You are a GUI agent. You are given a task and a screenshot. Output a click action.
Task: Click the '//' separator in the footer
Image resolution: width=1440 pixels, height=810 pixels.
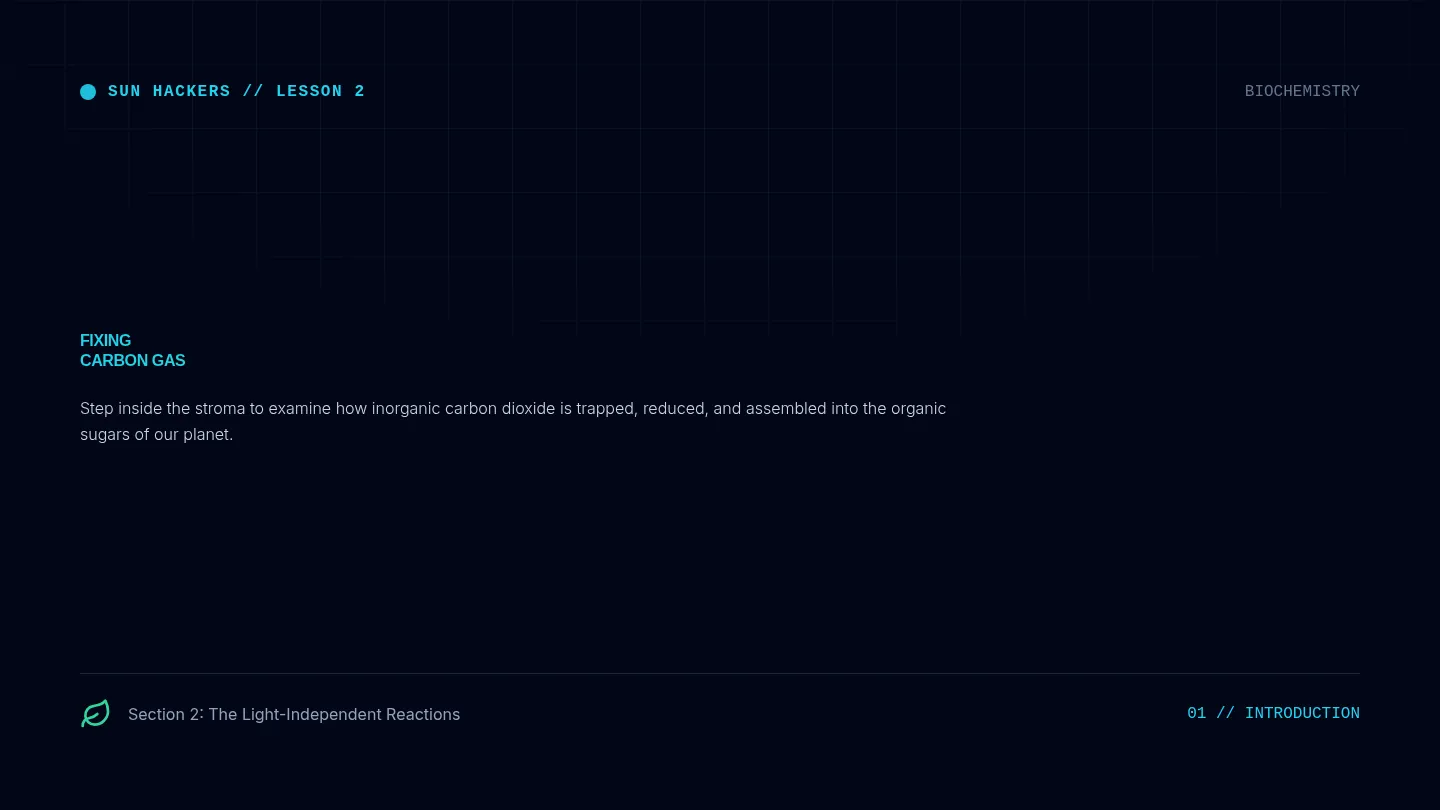click(x=1226, y=713)
